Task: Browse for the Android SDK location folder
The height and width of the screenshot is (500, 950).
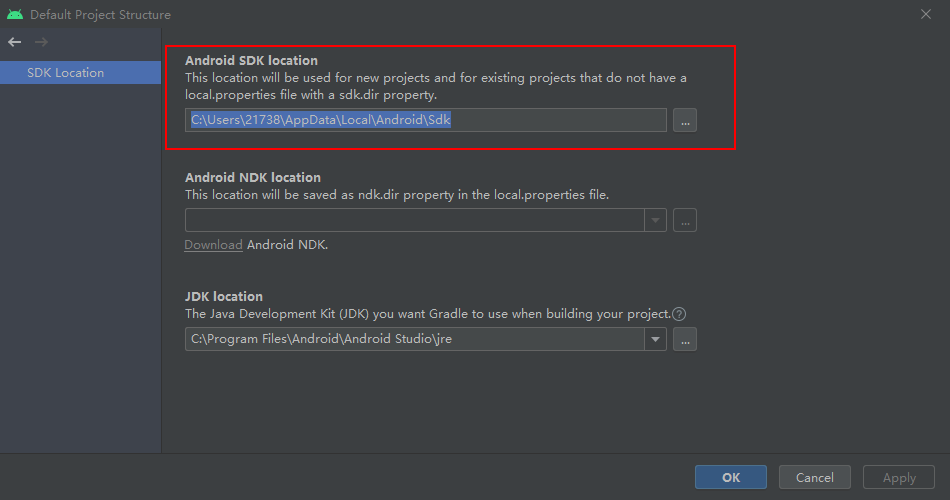Action: (x=685, y=120)
